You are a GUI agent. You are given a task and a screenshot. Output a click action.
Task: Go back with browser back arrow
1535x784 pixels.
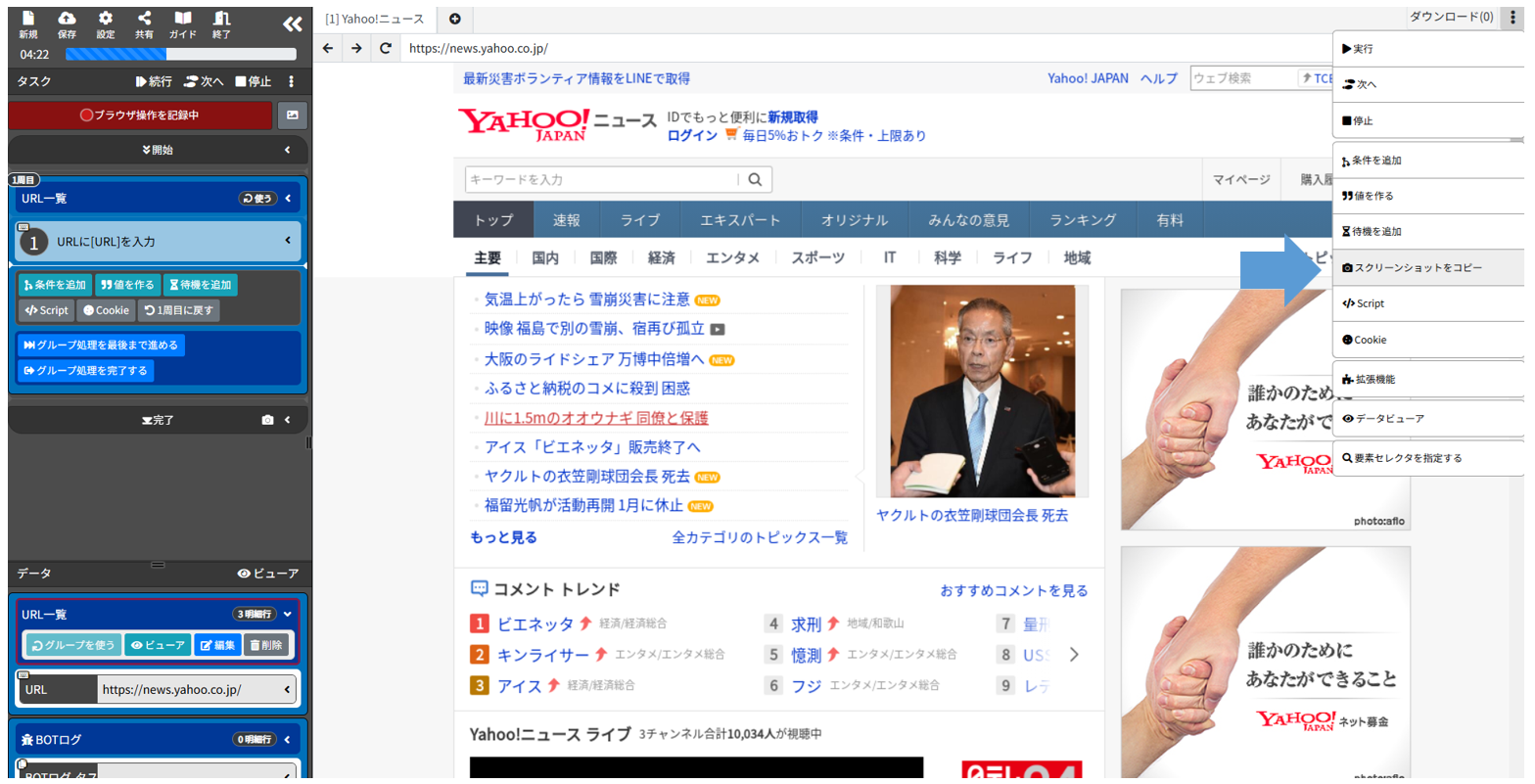click(328, 48)
